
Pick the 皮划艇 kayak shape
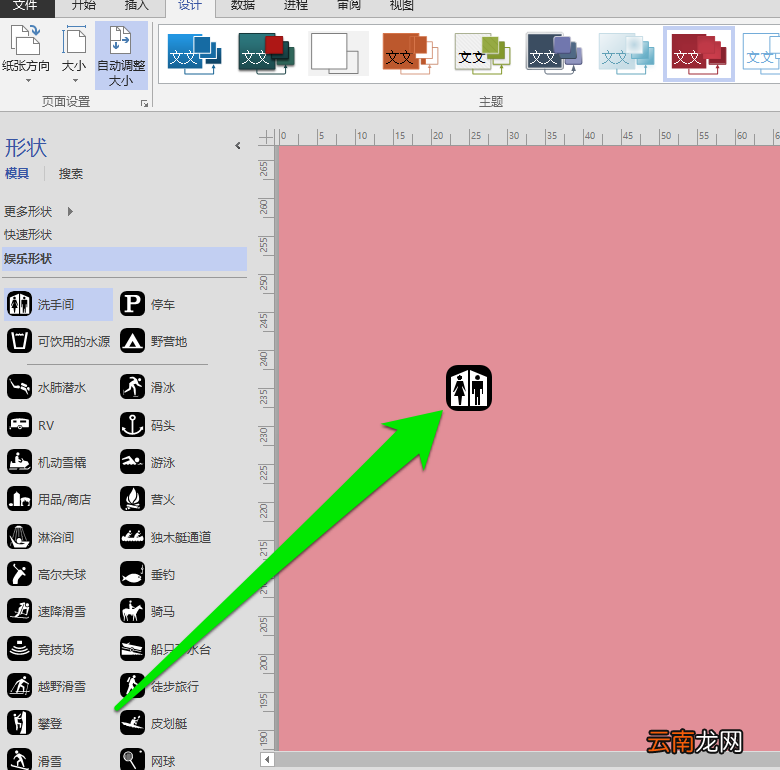154,723
